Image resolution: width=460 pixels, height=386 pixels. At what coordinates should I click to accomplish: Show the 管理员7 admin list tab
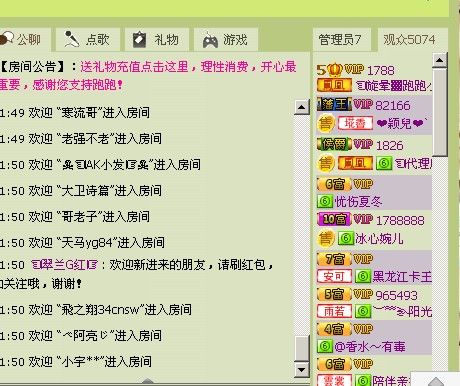click(x=341, y=39)
